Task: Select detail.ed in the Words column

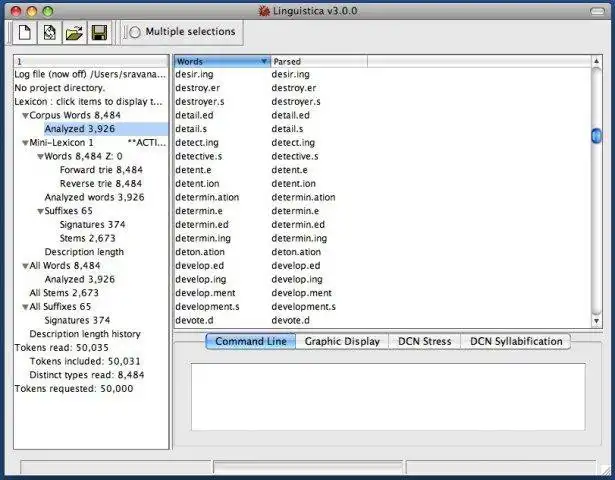Action: [x=194, y=115]
